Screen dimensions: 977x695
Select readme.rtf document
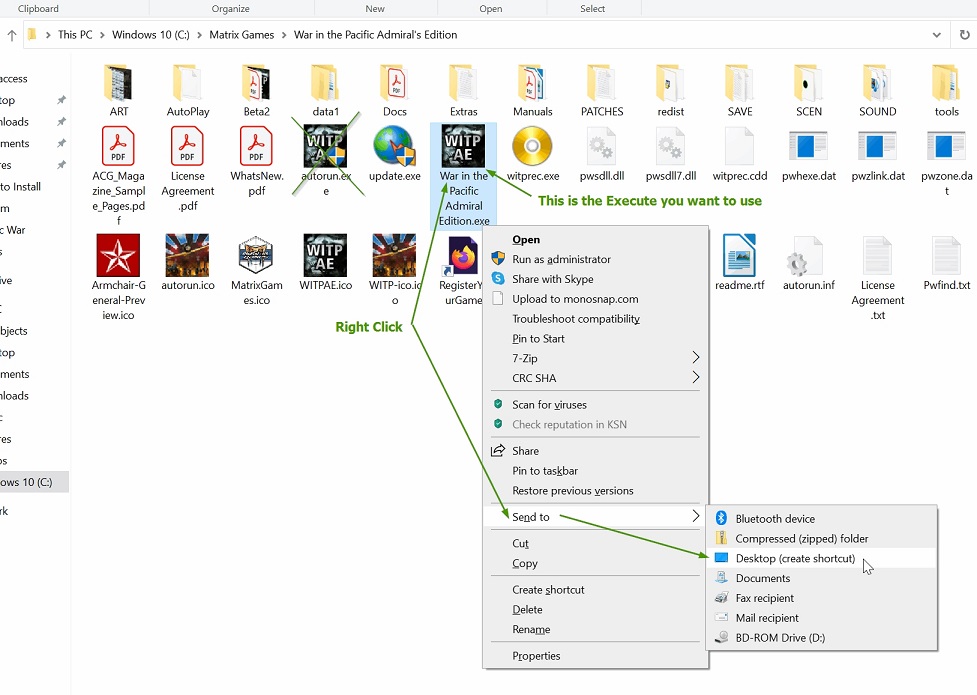[740, 262]
